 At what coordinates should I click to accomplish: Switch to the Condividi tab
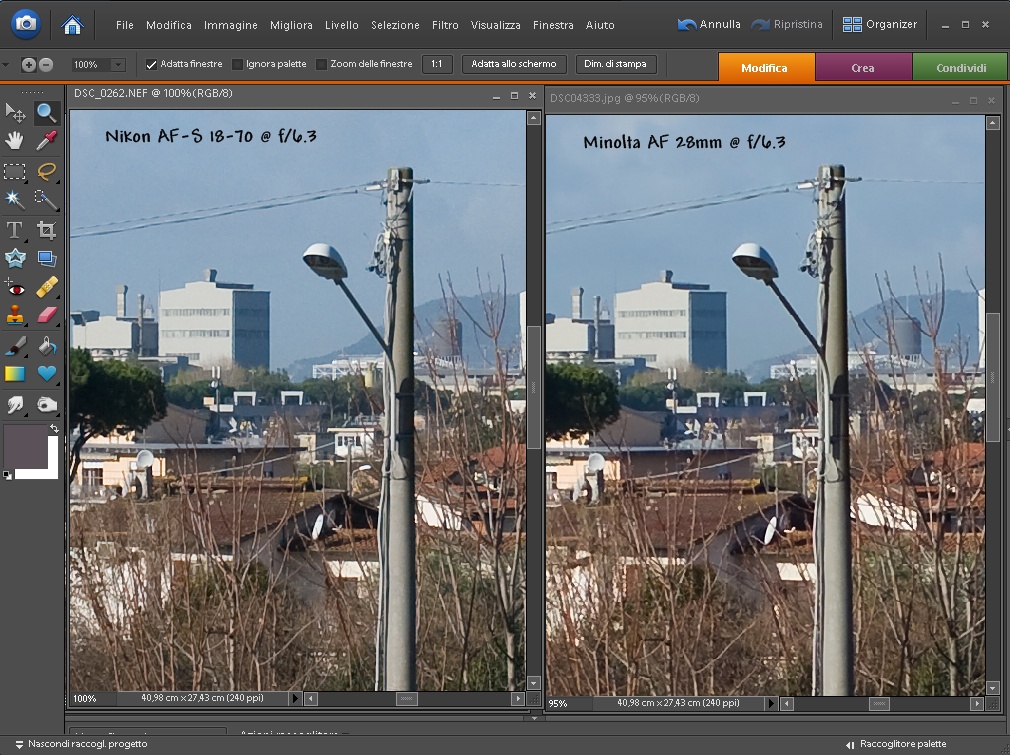click(960, 67)
